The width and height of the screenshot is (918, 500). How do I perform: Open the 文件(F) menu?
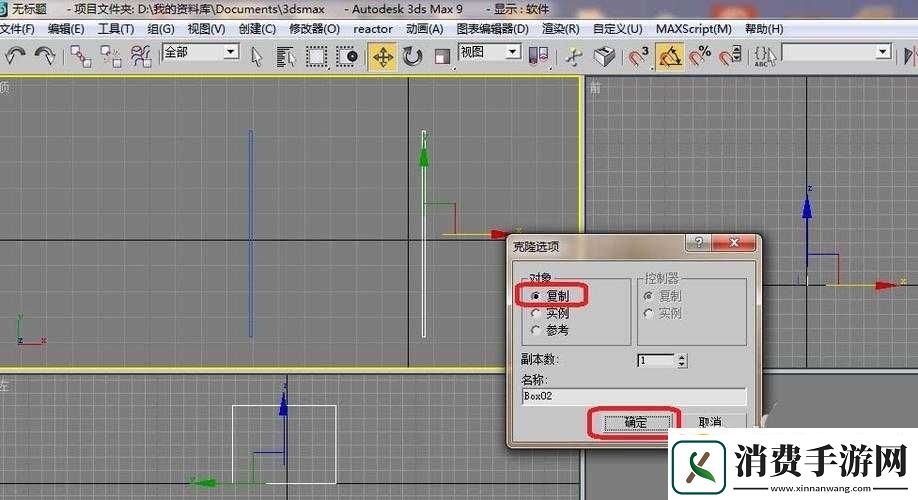click(x=18, y=29)
